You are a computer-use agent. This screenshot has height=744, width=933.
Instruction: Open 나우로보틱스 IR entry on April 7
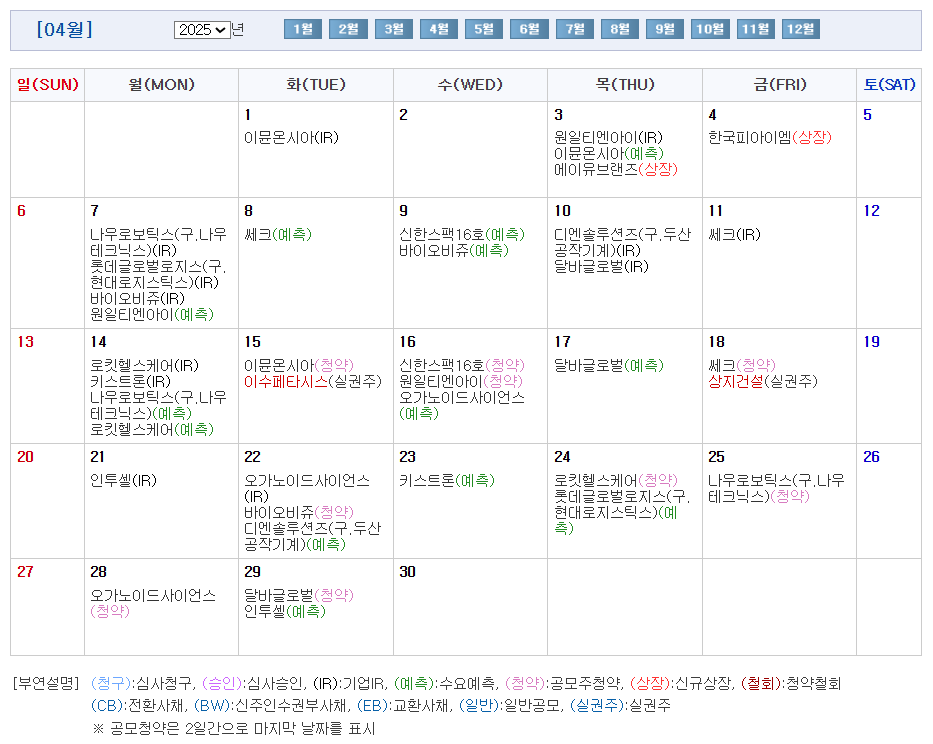point(158,242)
